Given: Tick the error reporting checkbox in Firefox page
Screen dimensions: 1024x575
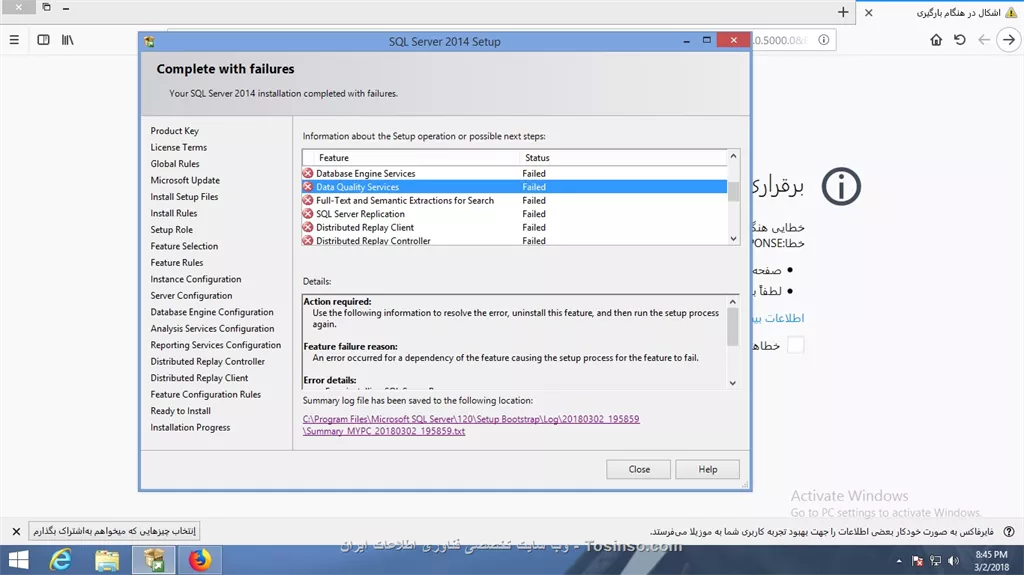Looking at the screenshot, I should 795,345.
